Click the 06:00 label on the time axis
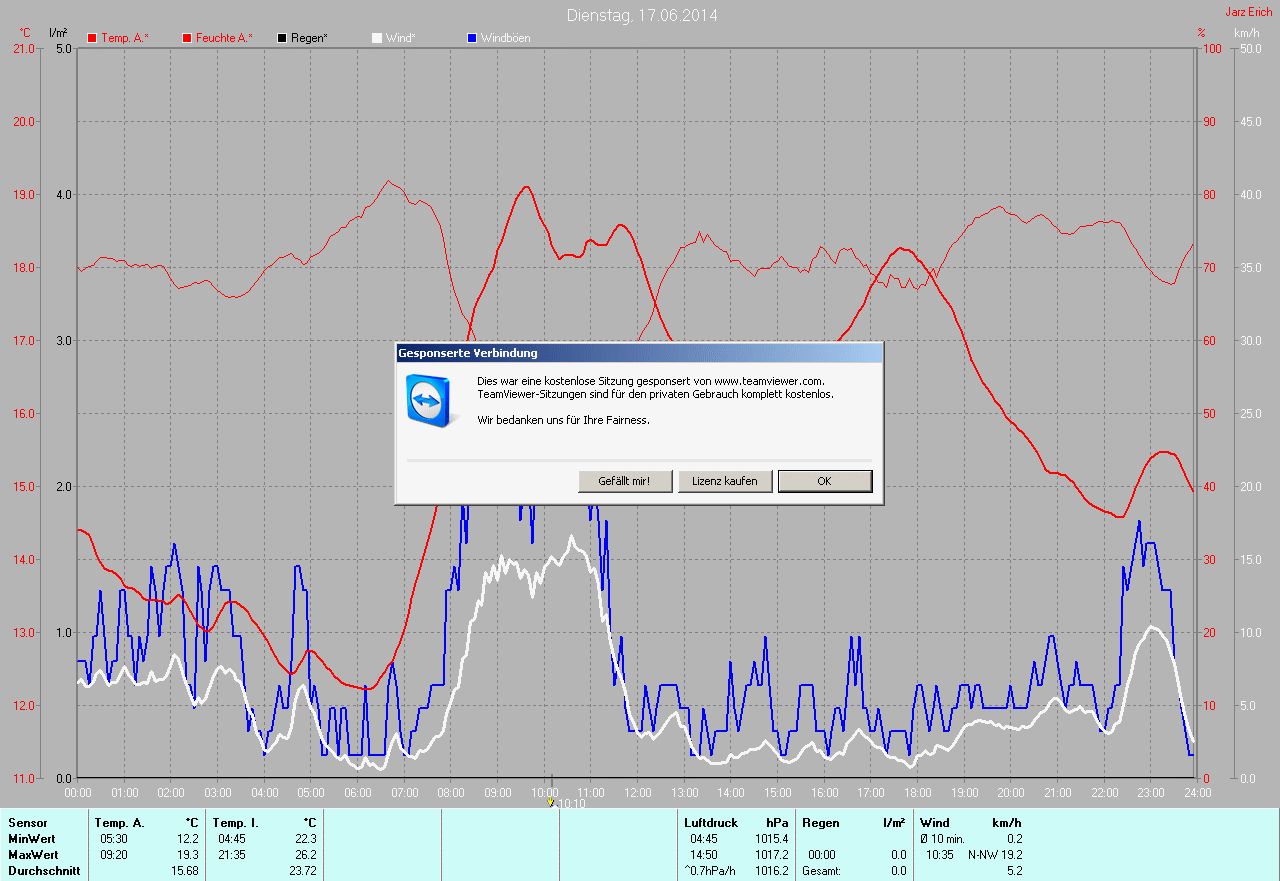Screen dimensions: 1280x881 pyautogui.click(x=357, y=793)
